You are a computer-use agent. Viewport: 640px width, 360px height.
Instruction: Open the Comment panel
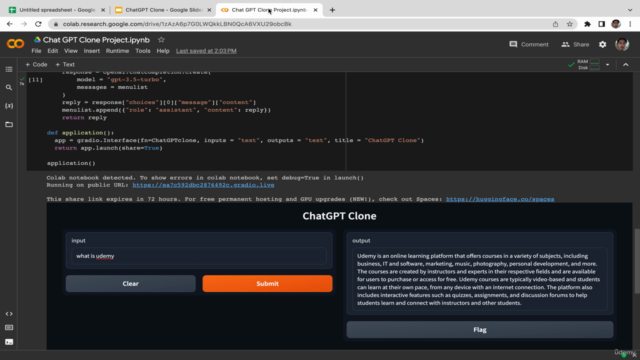(529, 44)
